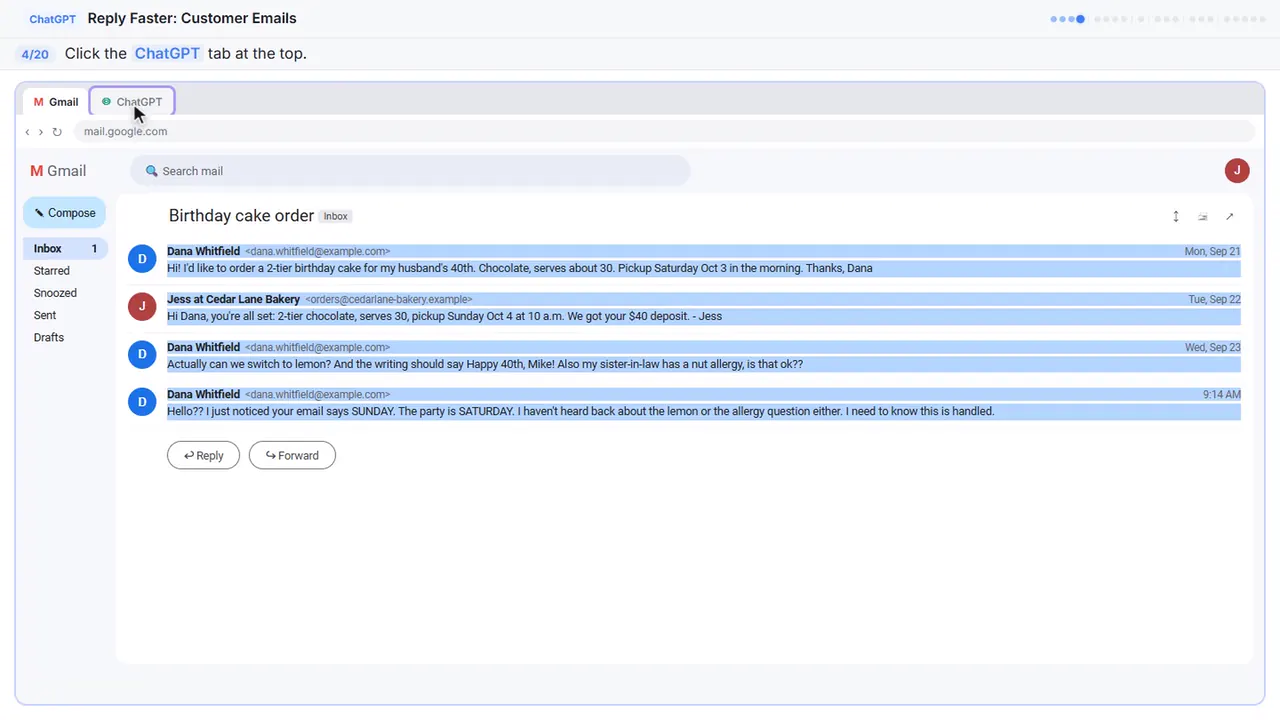This screenshot has width=1280, height=720.
Task: Click the Reply button
Action: point(203,455)
